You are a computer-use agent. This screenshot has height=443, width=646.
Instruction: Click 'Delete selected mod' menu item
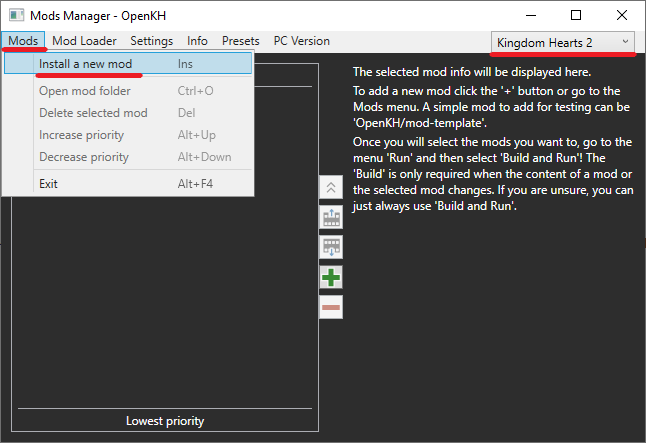point(93,113)
